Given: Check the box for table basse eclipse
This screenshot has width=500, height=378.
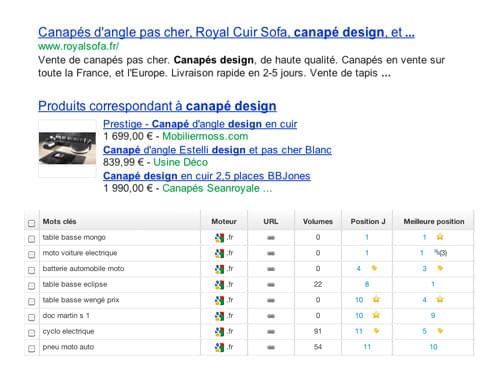Looking at the screenshot, I should (31, 286).
